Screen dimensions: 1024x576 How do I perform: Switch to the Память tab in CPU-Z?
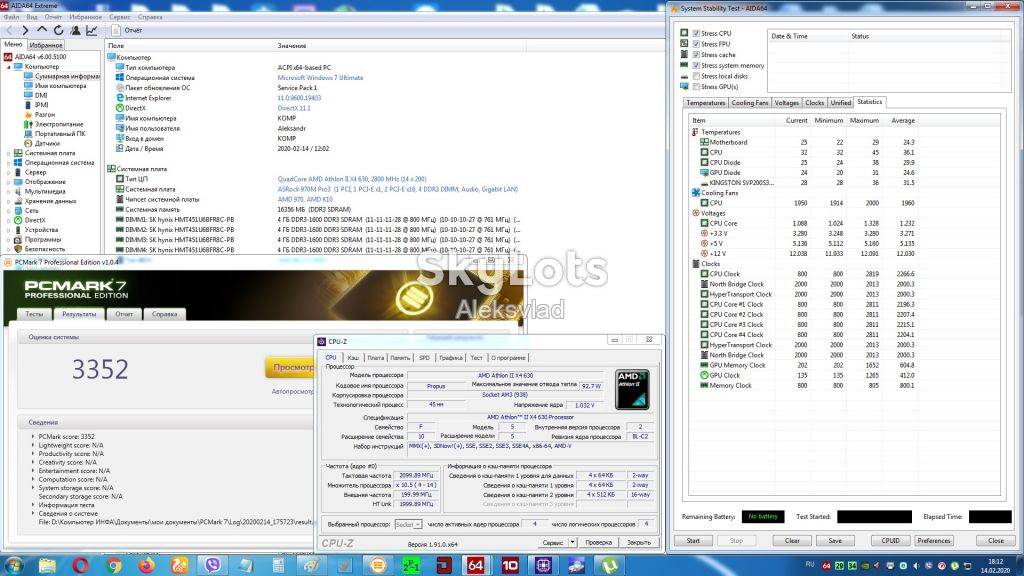[x=400, y=358]
